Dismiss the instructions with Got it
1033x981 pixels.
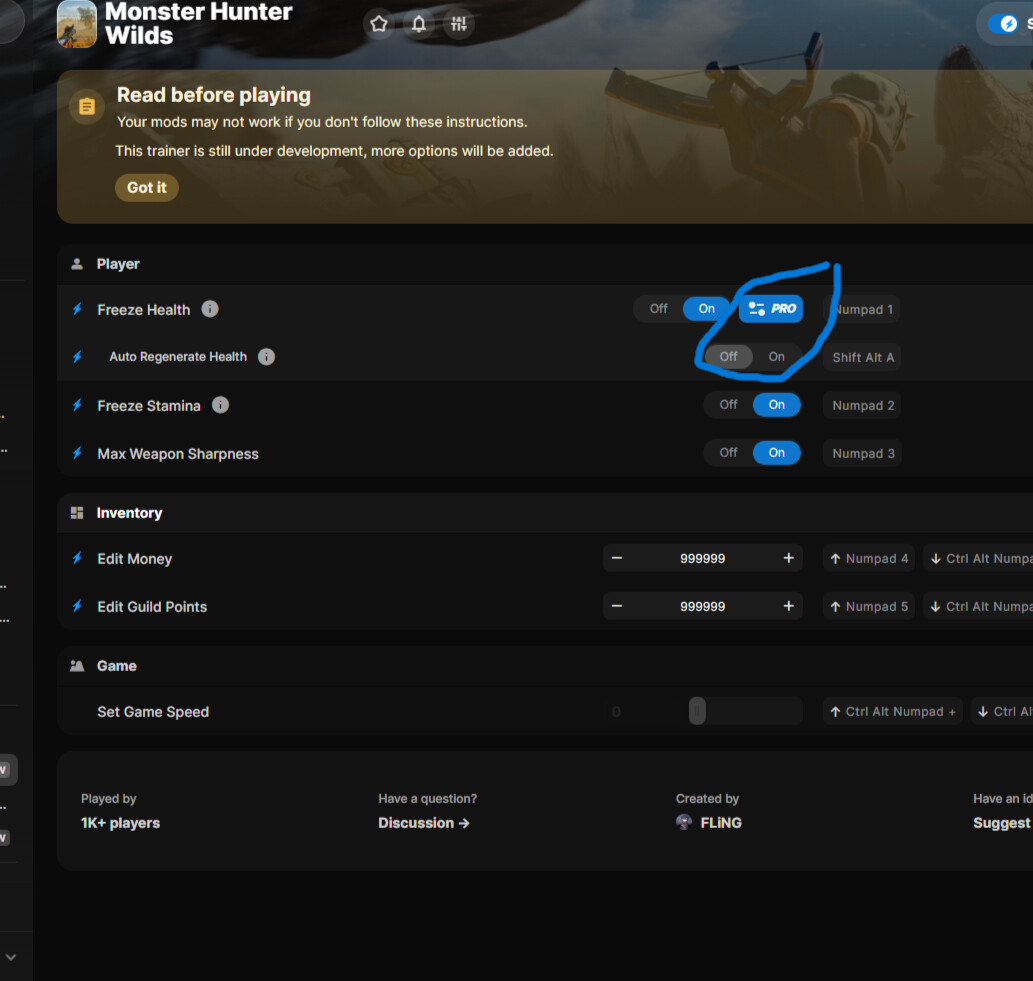[x=146, y=187]
